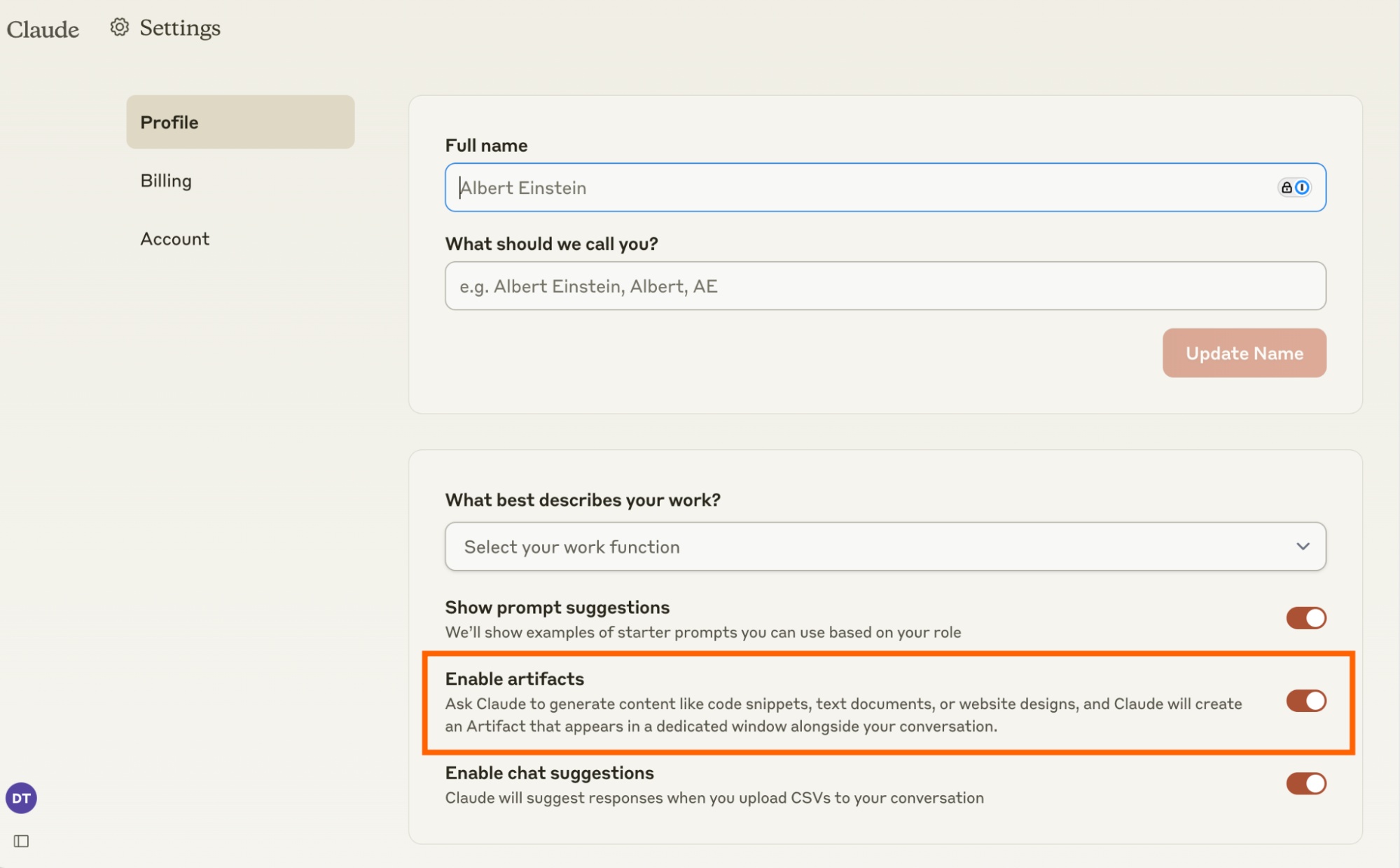Screen dimensions: 1400x868
Task: Switch off Enable chat suggestions toggle
Action: point(1305,783)
